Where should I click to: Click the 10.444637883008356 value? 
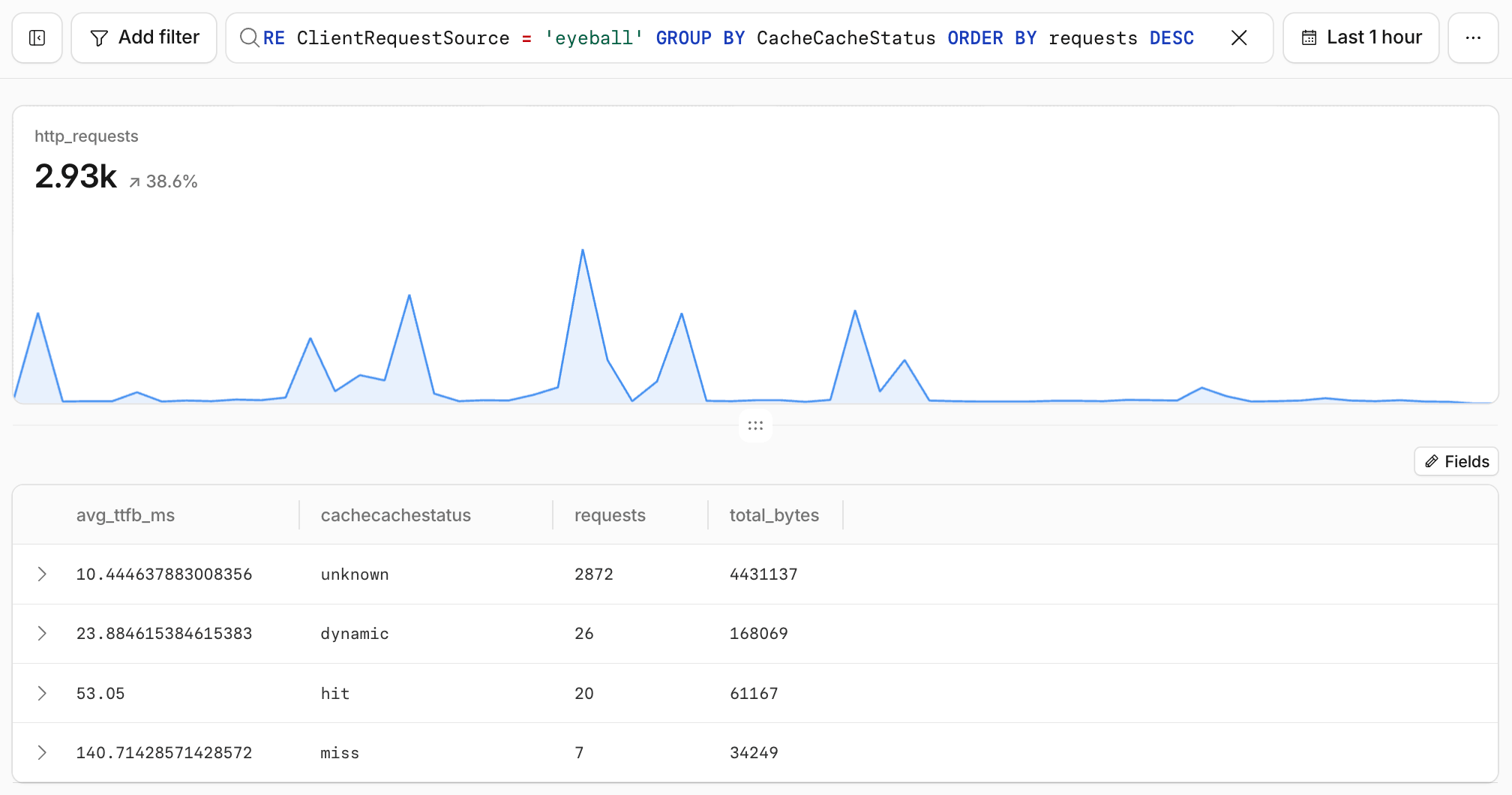point(164,574)
